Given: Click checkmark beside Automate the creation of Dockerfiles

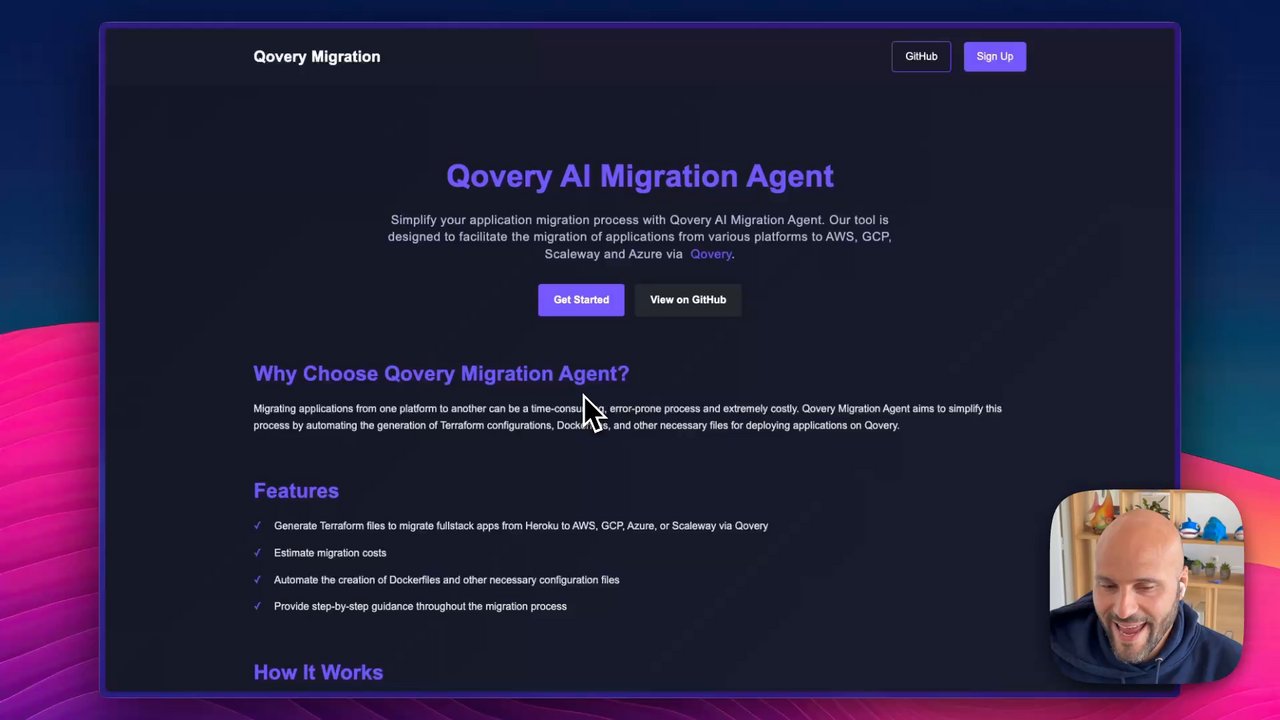Looking at the screenshot, I should (257, 580).
